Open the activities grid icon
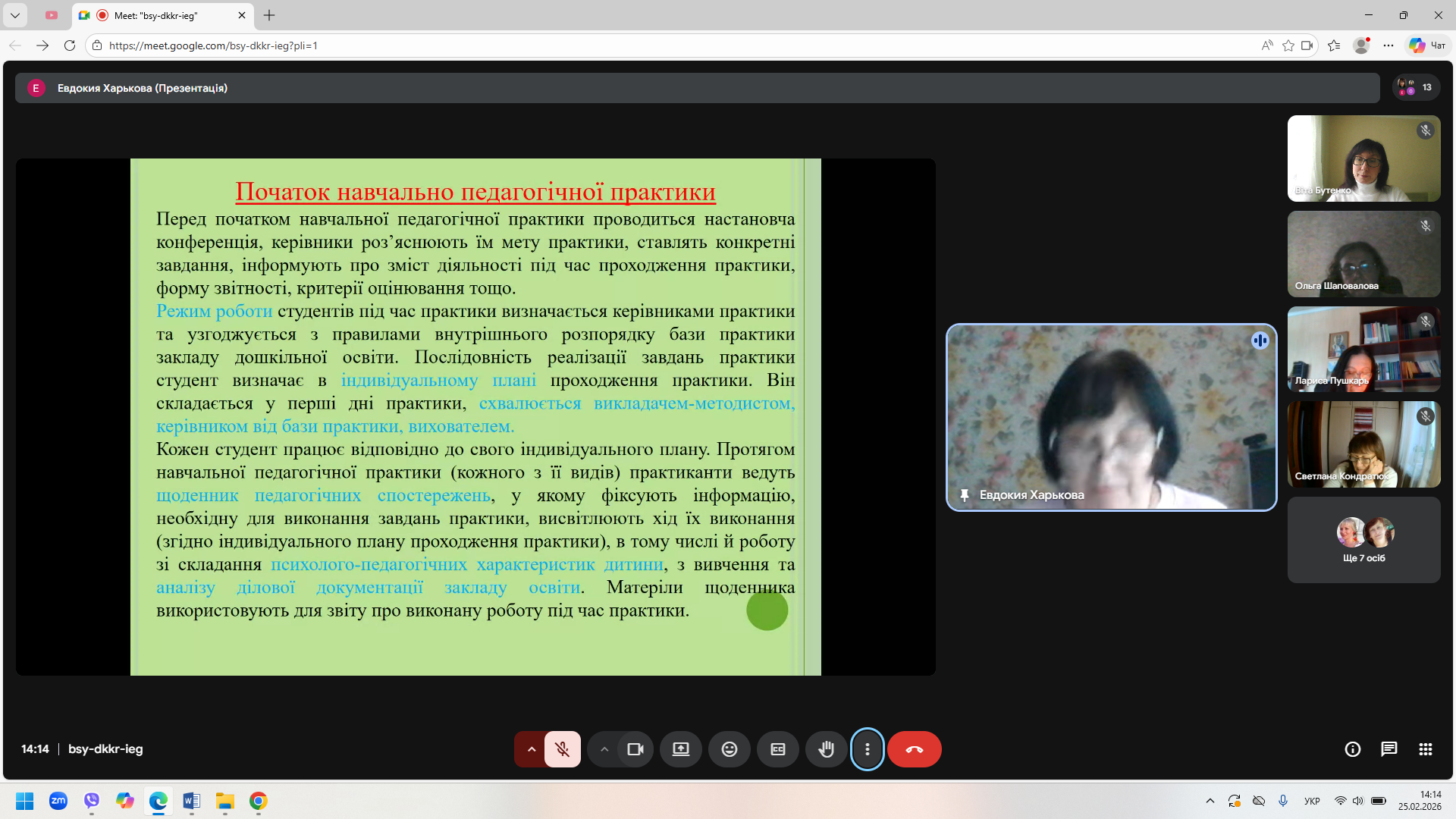This screenshot has height=819, width=1456. pyautogui.click(x=1425, y=749)
